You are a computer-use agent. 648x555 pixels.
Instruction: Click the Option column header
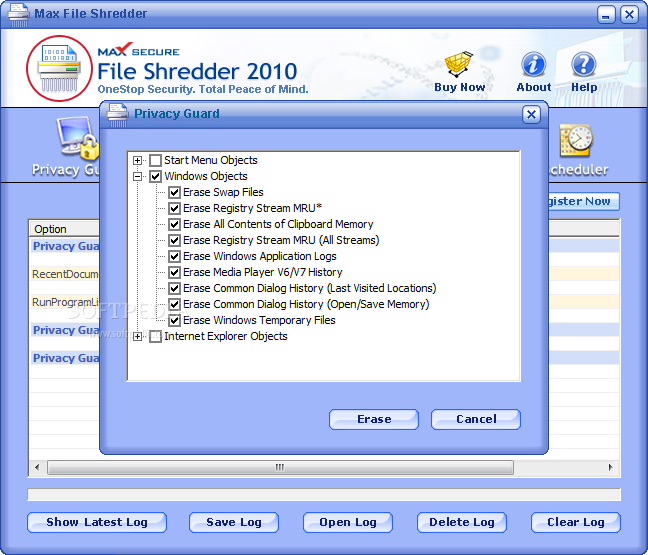[64, 229]
